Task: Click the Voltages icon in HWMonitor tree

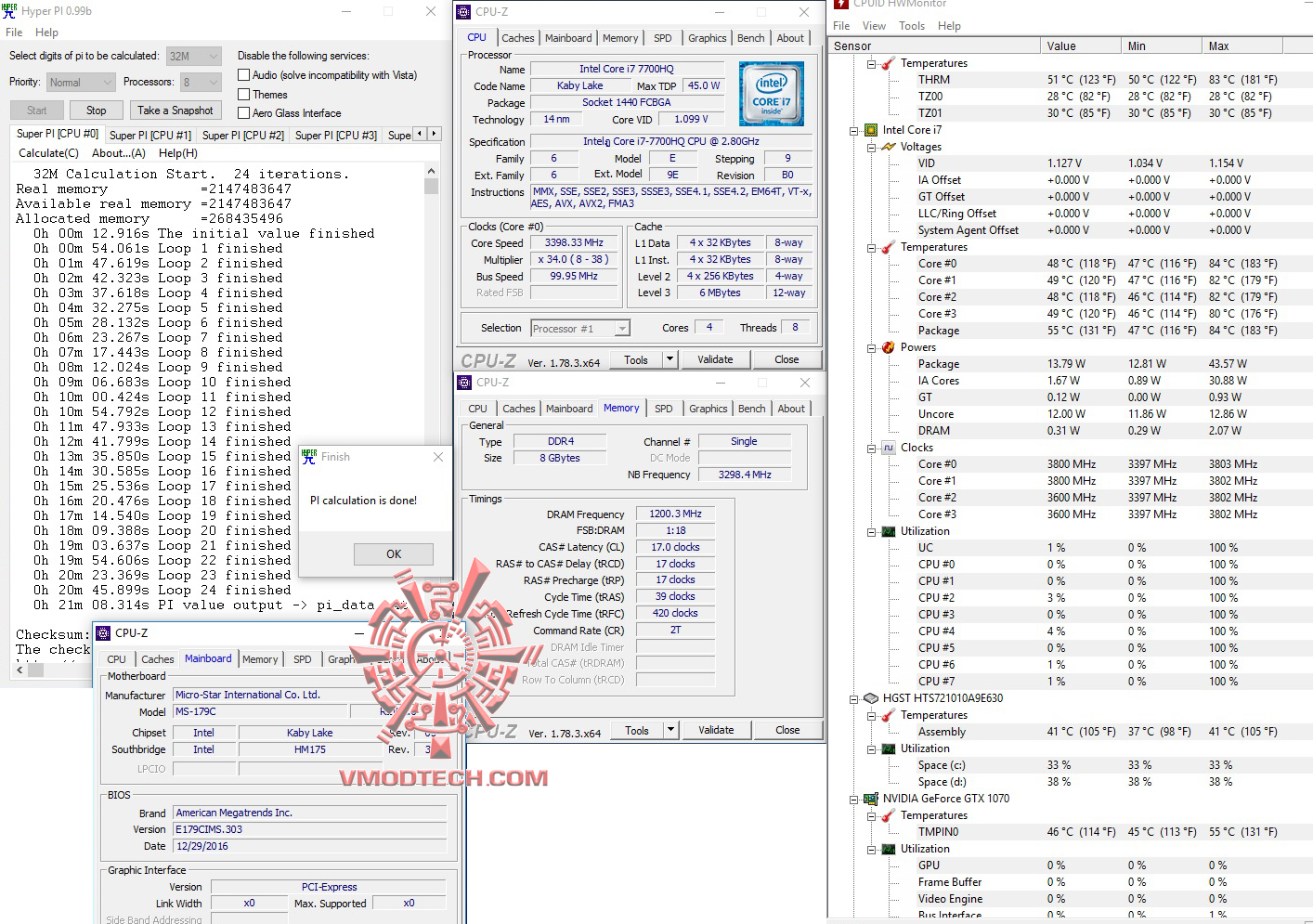Action: click(x=889, y=147)
